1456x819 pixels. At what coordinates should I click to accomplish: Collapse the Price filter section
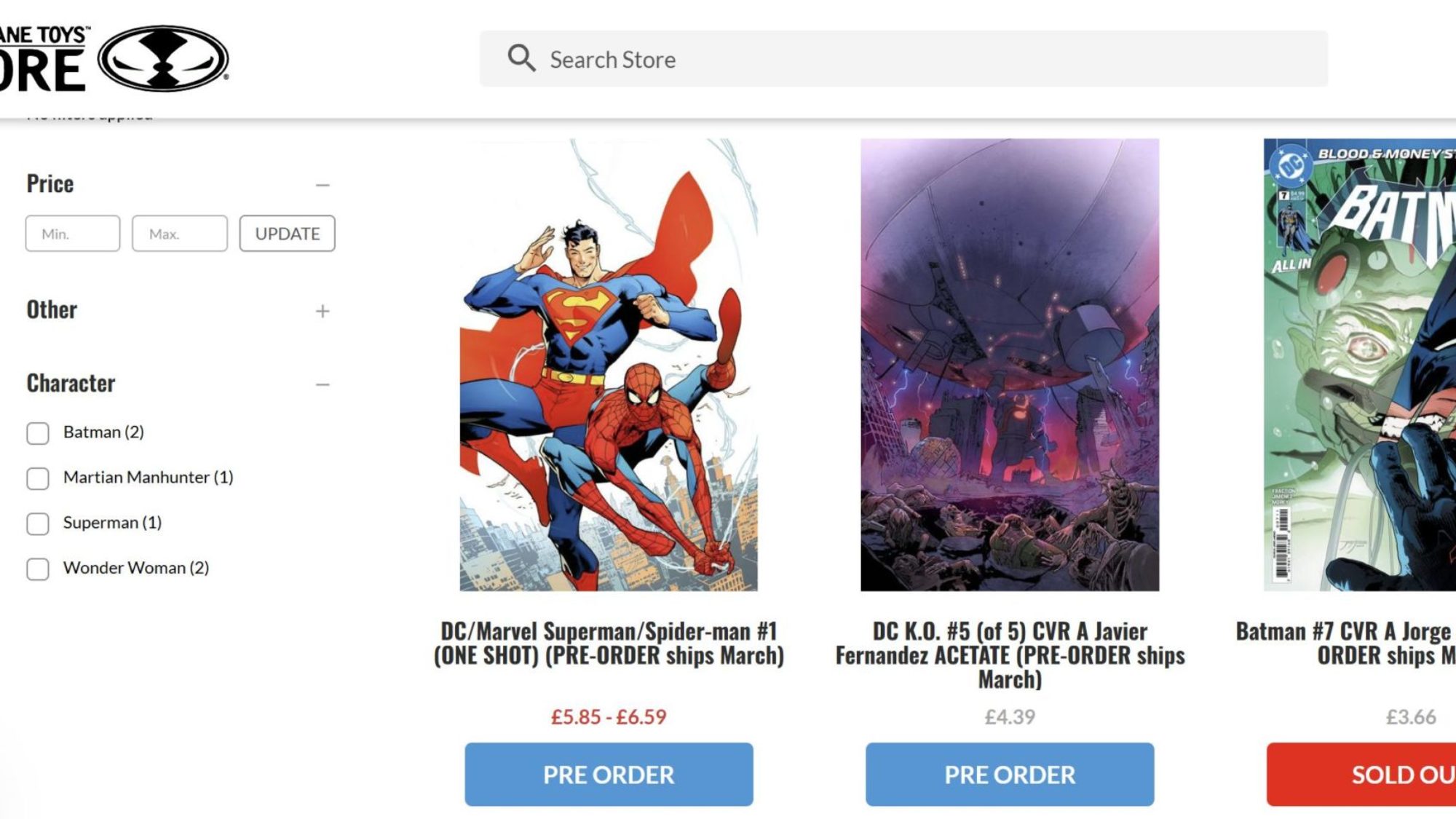tap(323, 186)
